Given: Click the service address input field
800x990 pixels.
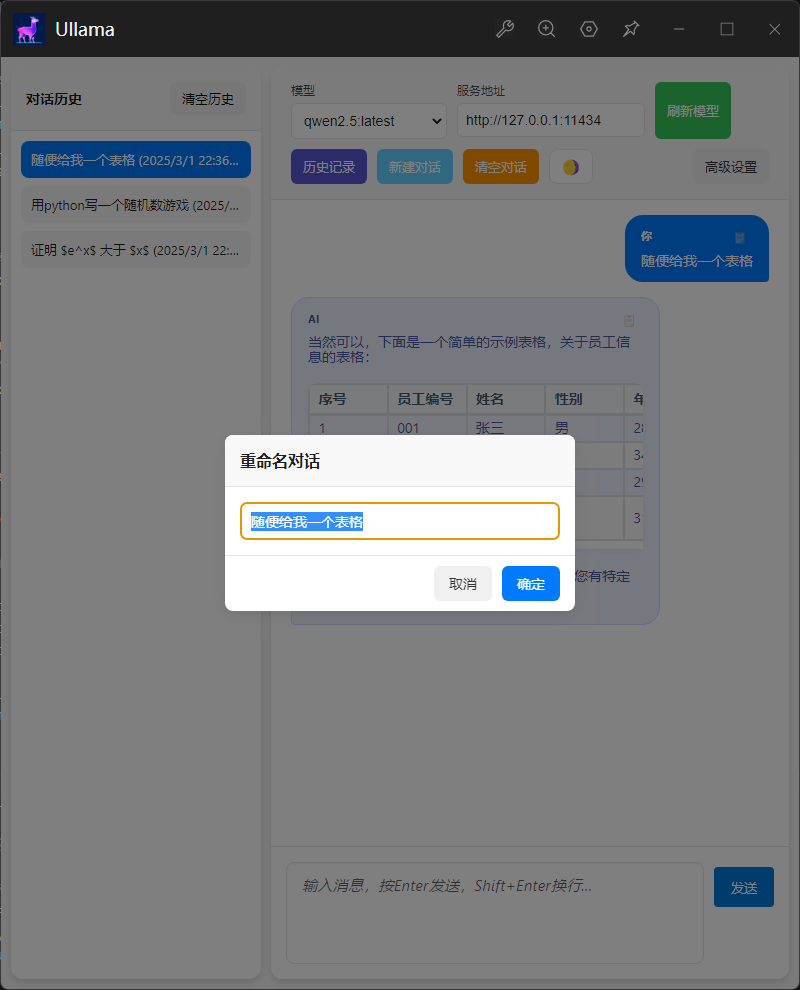Looking at the screenshot, I should (x=551, y=120).
